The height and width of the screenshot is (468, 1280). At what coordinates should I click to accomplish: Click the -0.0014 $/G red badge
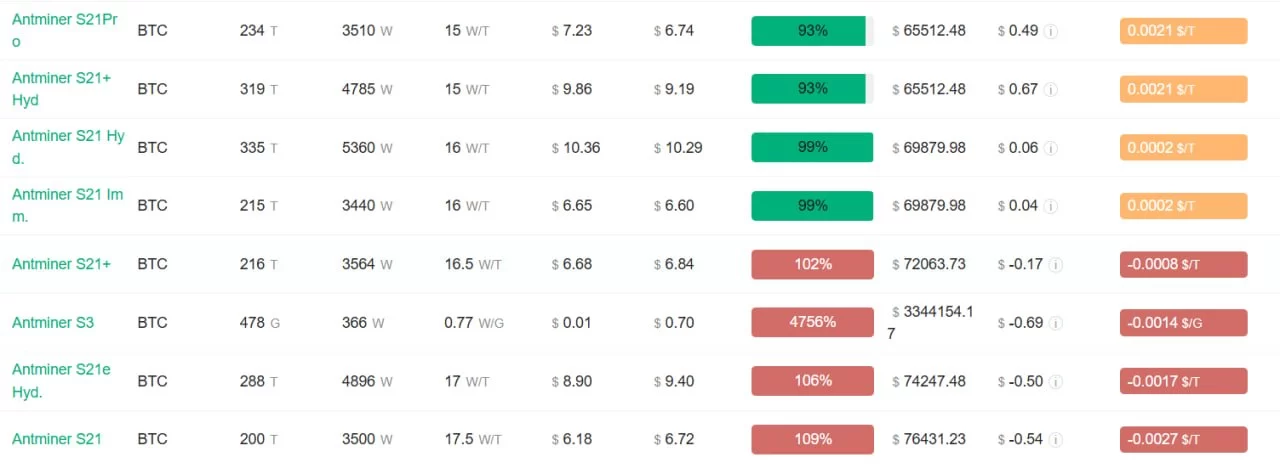[1183, 323]
